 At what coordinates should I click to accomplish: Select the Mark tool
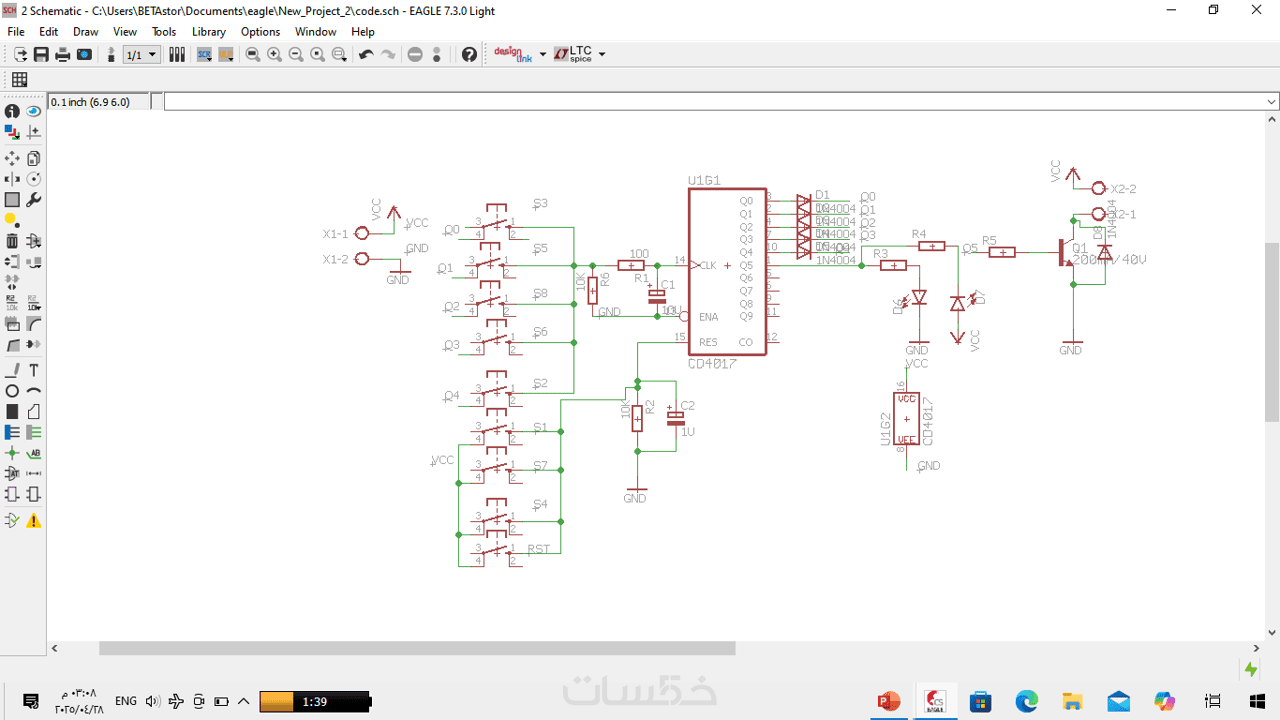(x=33, y=131)
